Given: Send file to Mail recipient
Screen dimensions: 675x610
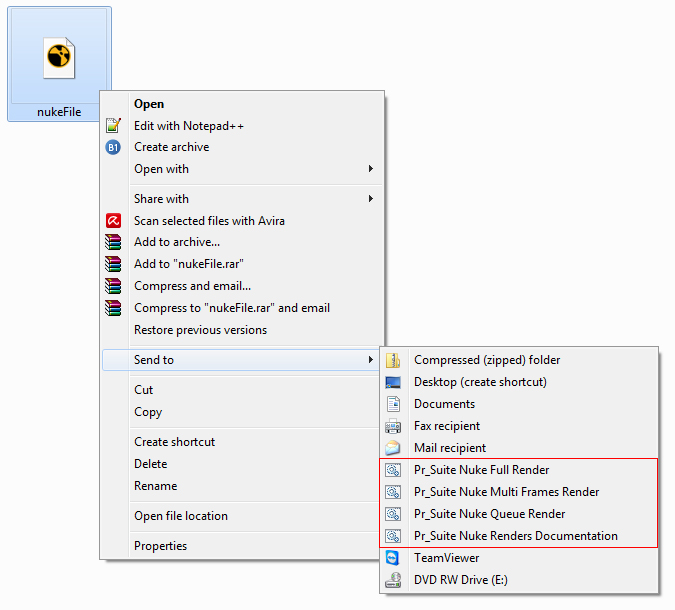Looking at the screenshot, I should coord(449,448).
